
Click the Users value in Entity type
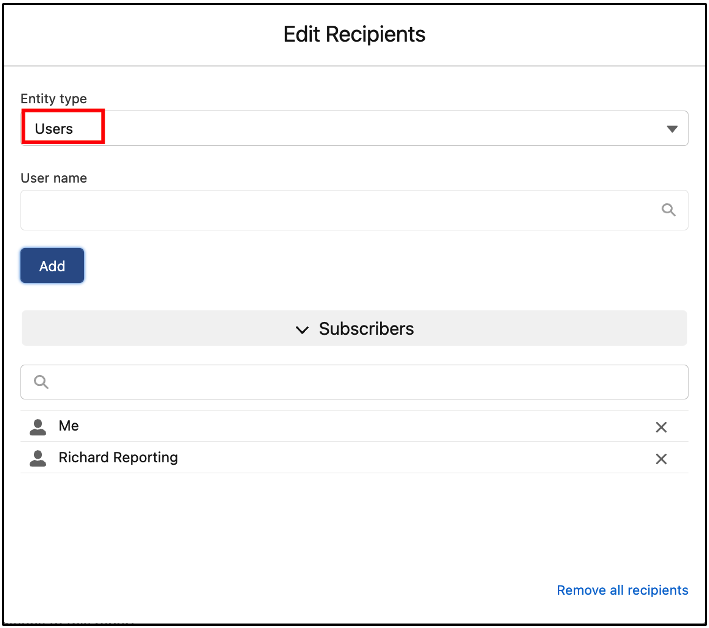tap(54, 129)
